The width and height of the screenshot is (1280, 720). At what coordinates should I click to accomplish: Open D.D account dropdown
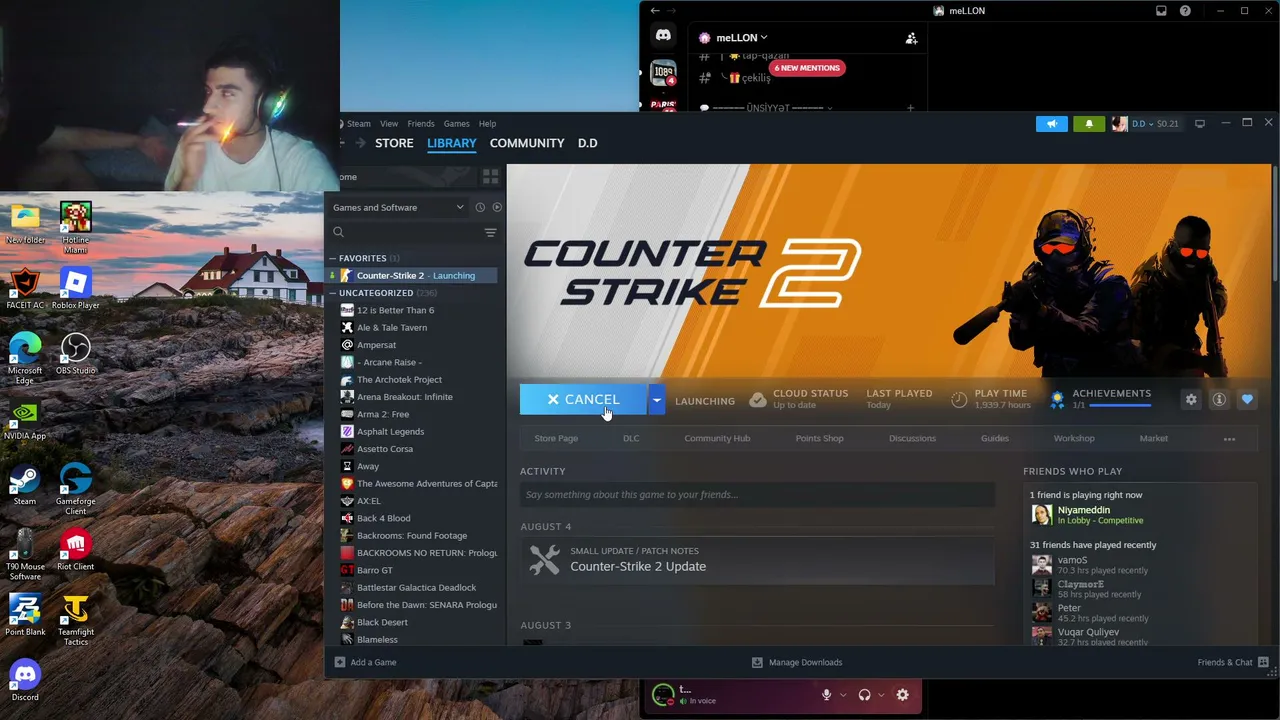[x=1145, y=124]
